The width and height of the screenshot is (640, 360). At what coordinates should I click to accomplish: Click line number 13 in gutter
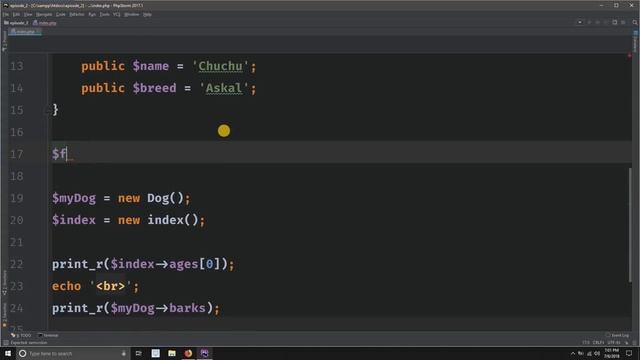16,66
